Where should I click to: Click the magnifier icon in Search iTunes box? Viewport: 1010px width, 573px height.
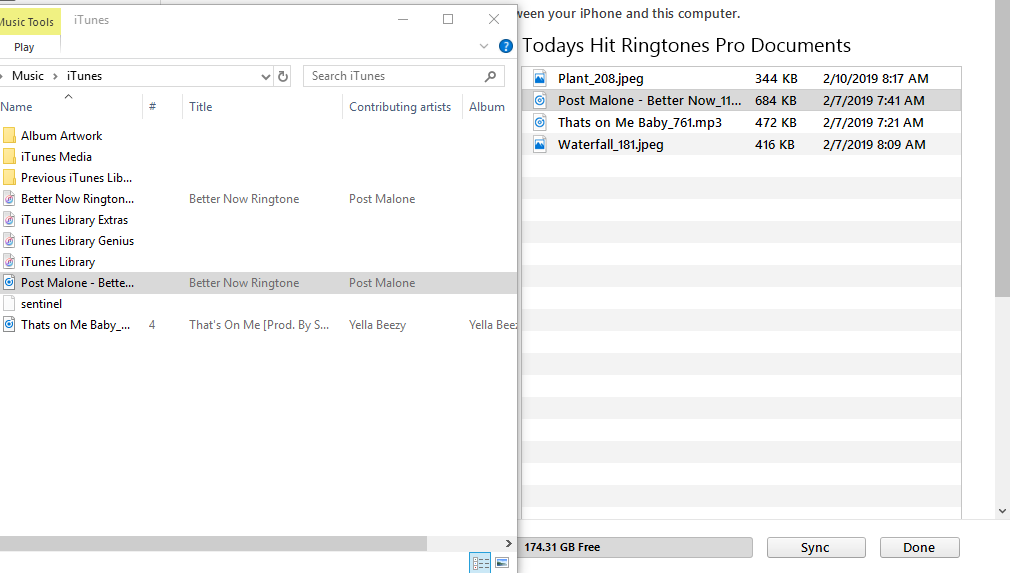[x=490, y=76]
